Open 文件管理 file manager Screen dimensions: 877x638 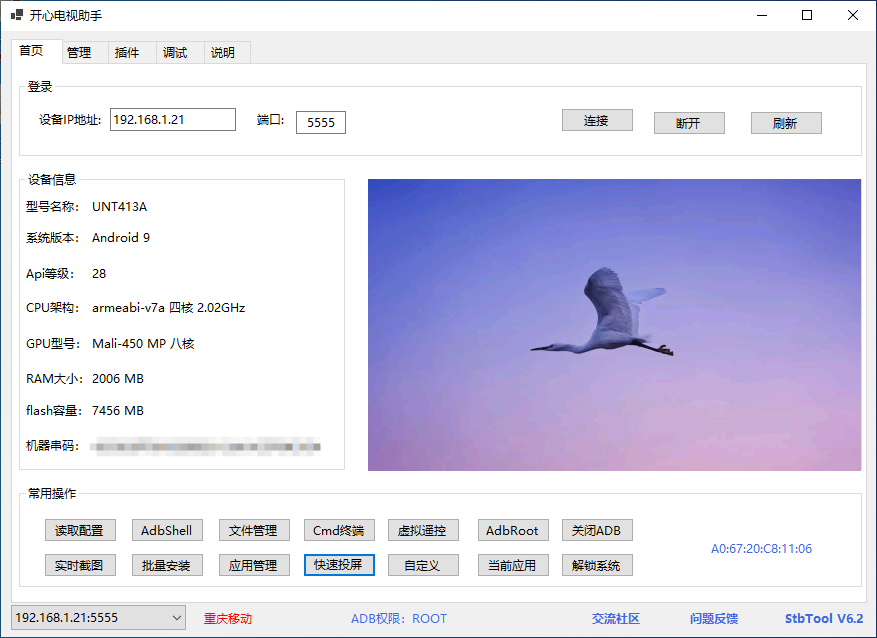[x=253, y=531]
